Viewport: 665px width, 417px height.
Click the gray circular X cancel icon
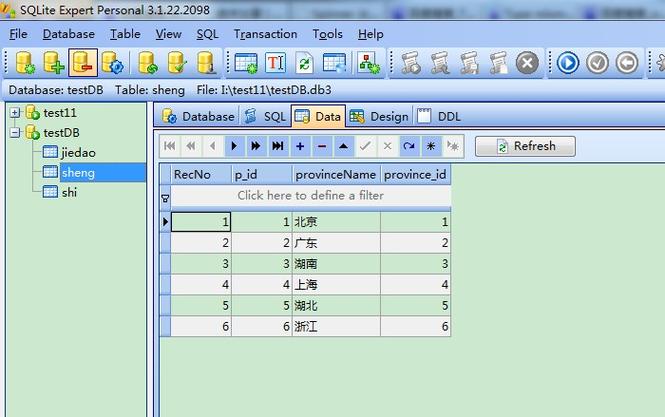pyautogui.click(x=527, y=63)
